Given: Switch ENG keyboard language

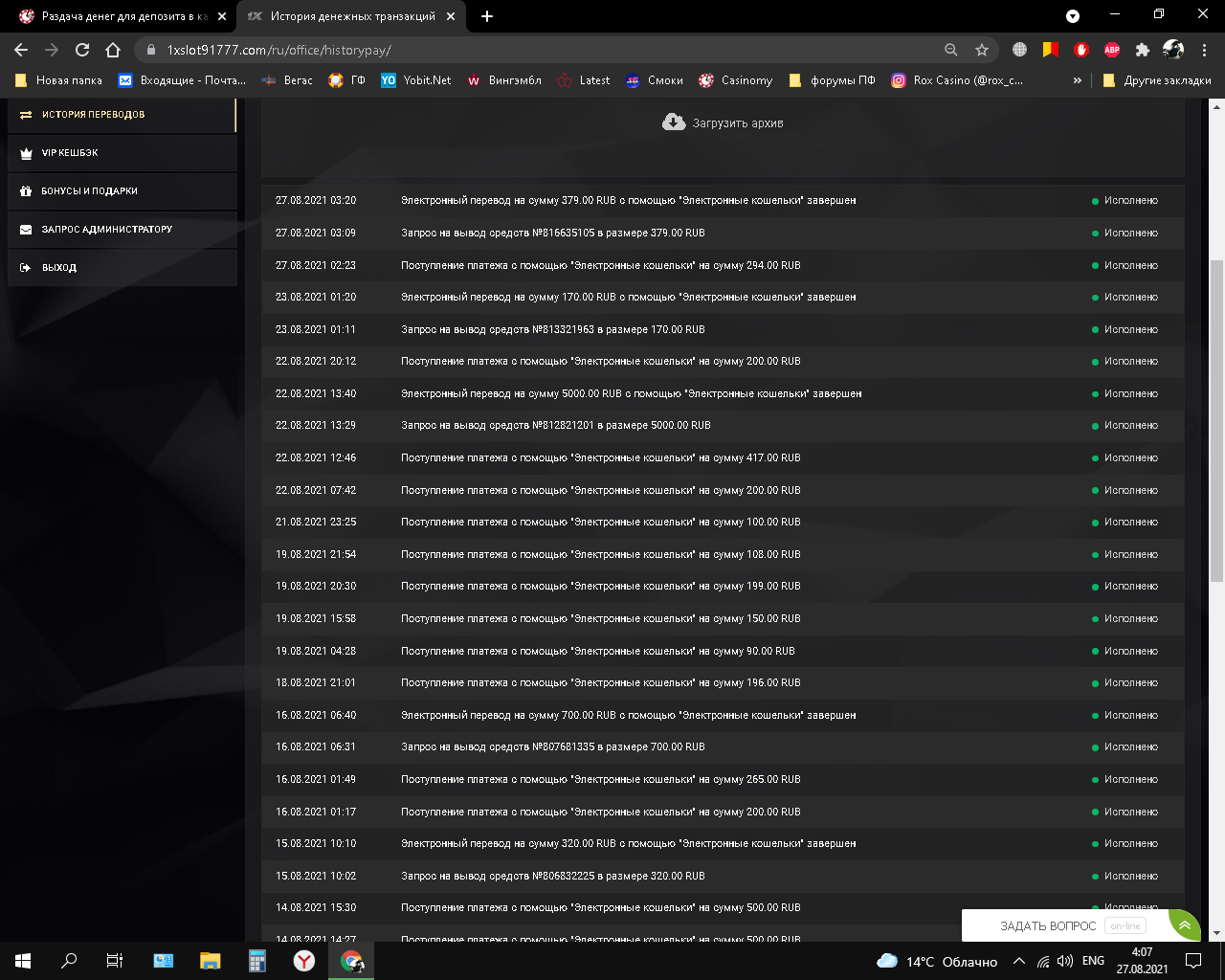Looking at the screenshot, I should coord(1093,961).
